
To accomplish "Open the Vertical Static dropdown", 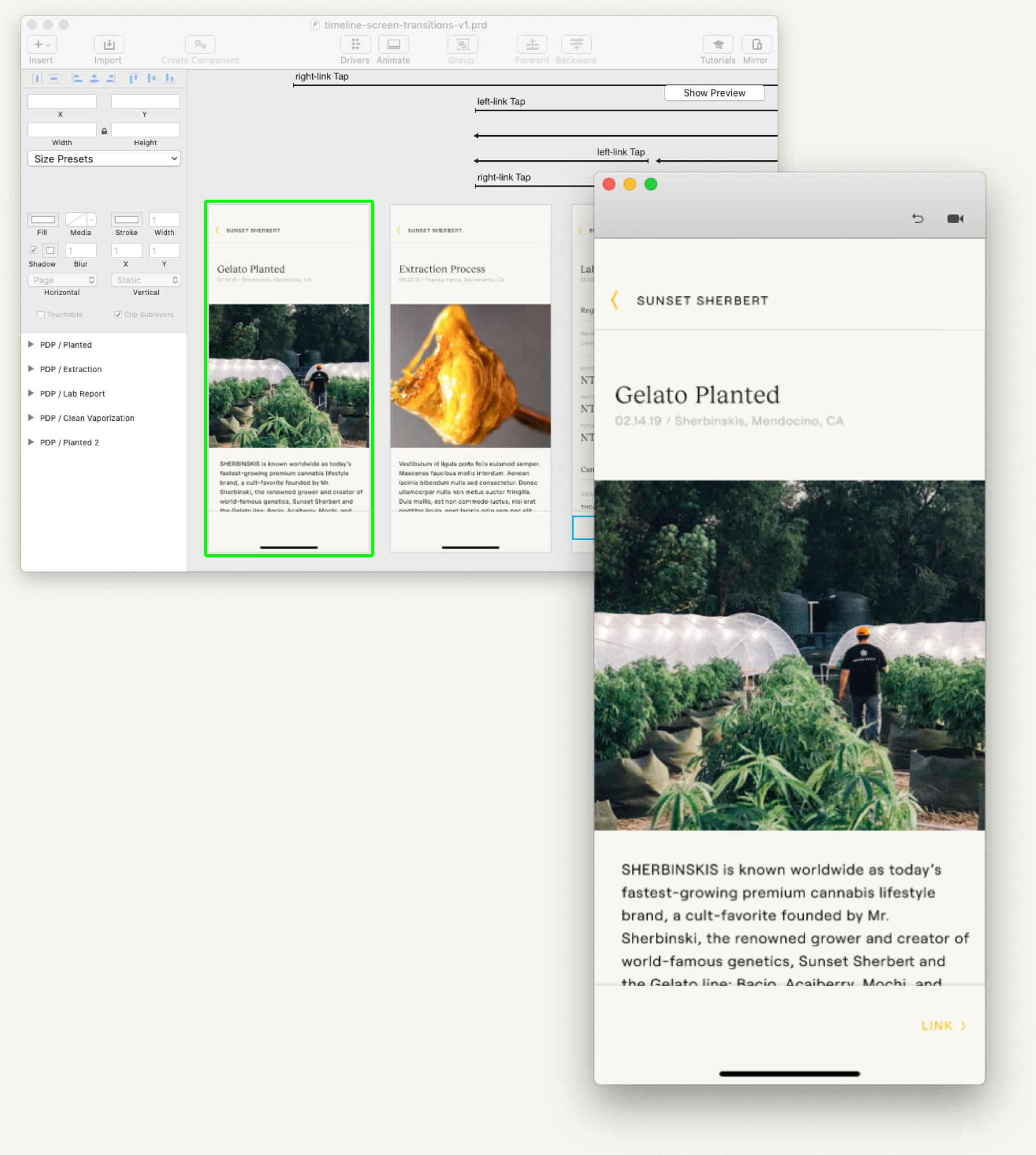I will 146,280.
